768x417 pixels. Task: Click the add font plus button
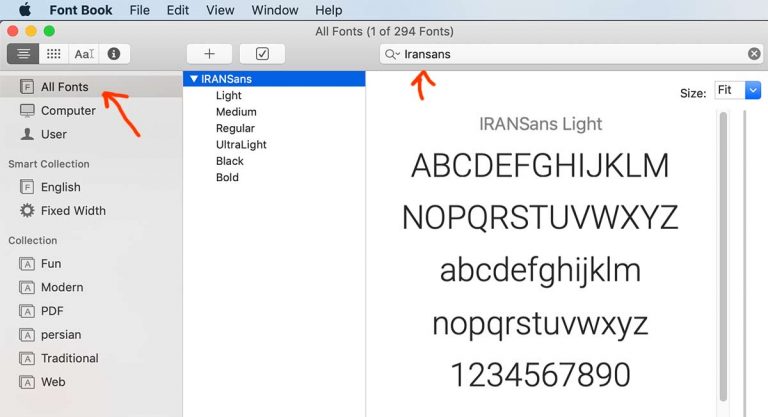pos(209,54)
